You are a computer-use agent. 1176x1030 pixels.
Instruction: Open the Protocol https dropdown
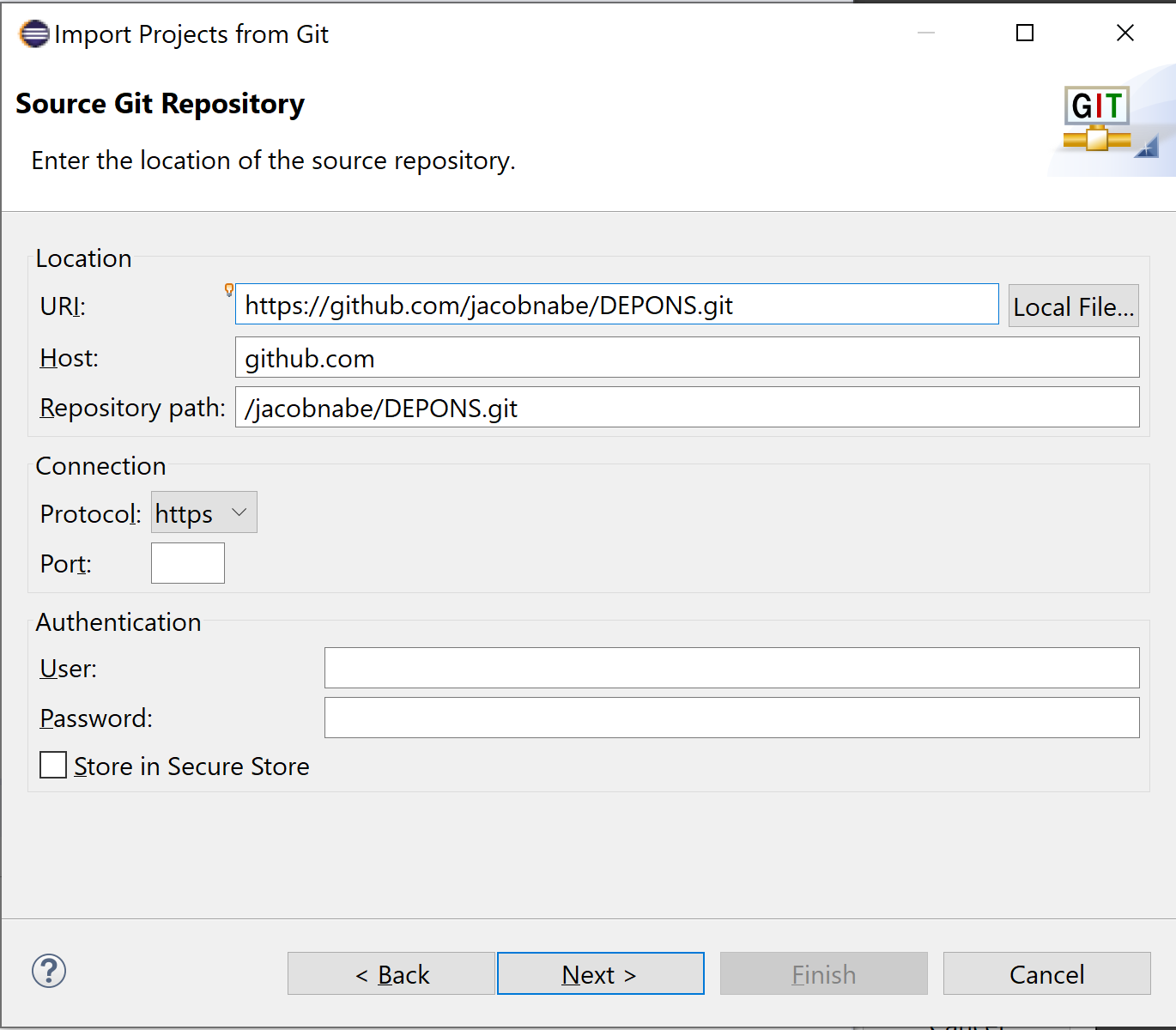(204, 512)
